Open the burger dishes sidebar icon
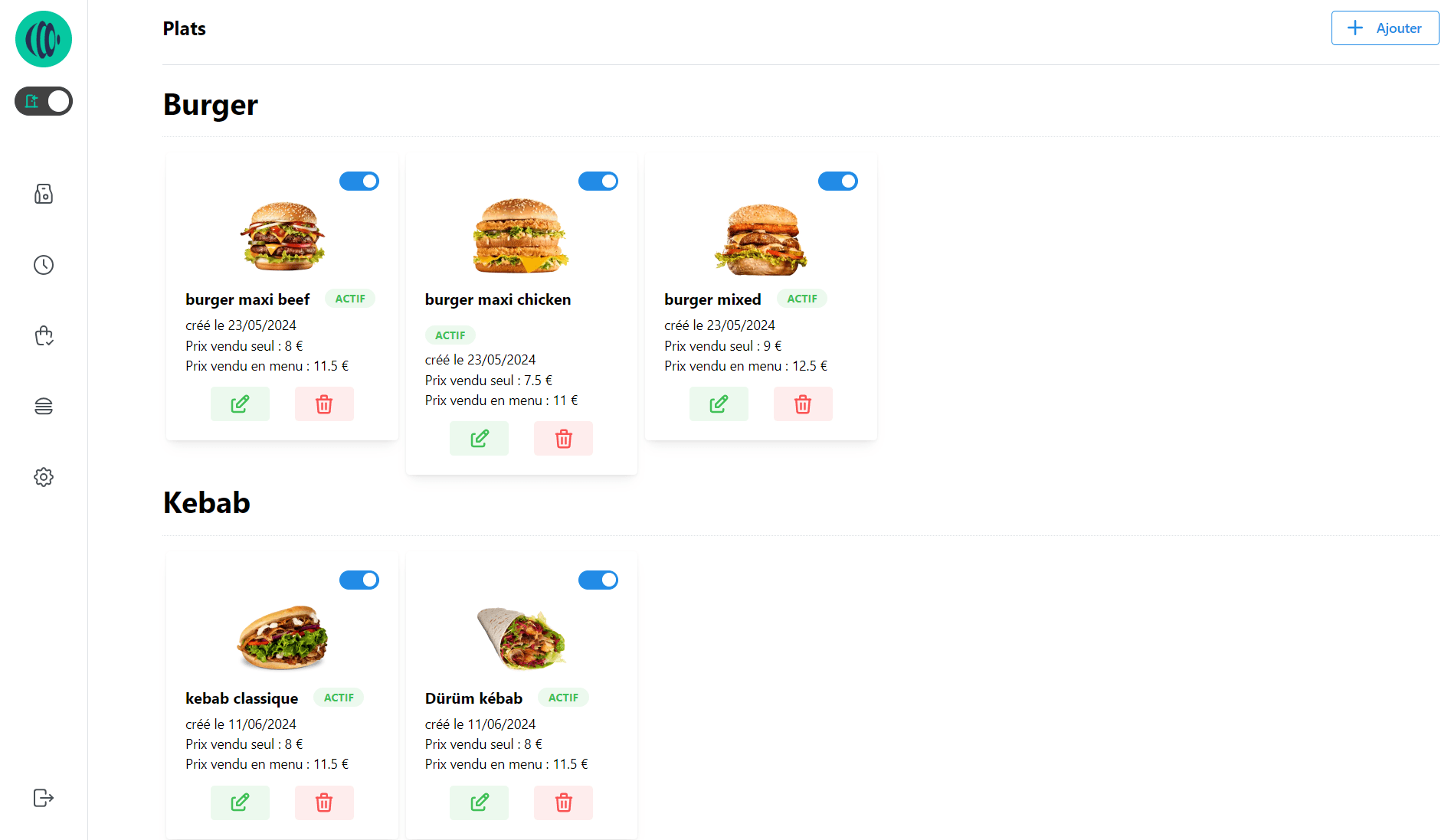The width and height of the screenshot is (1451, 840). (x=44, y=407)
